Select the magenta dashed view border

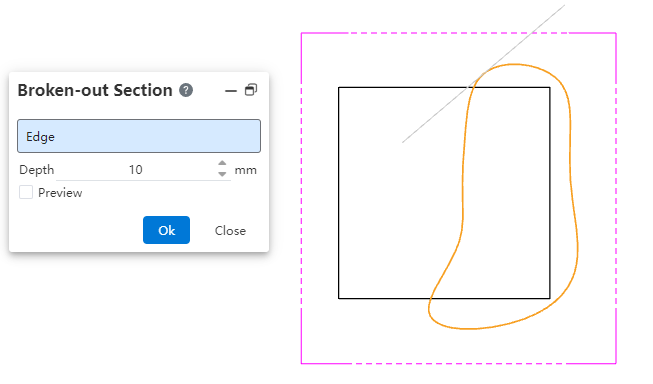(x=302, y=198)
